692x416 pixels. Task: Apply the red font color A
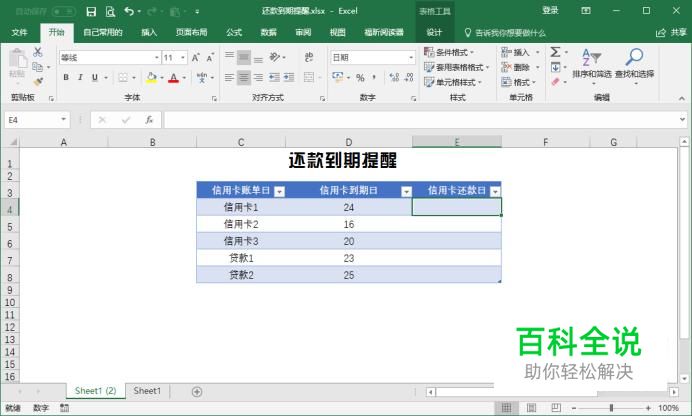[174, 78]
